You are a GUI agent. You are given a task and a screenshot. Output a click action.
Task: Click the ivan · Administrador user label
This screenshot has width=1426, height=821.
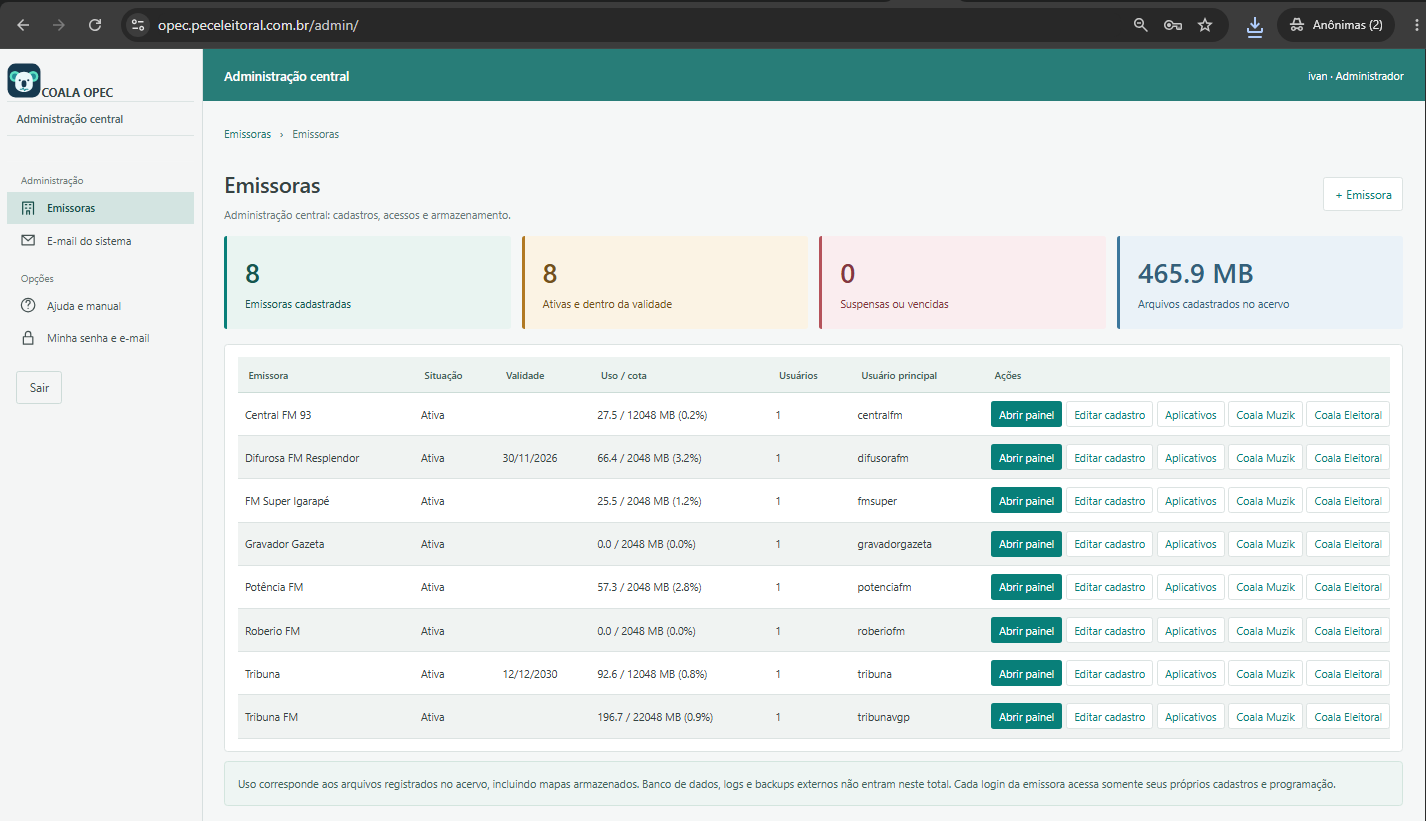[1355, 76]
